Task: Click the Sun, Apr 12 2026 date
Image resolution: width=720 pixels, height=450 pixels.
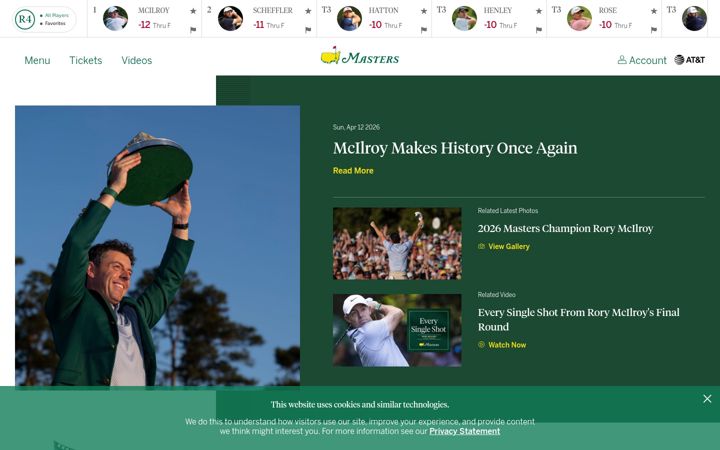Action: click(x=356, y=127)
